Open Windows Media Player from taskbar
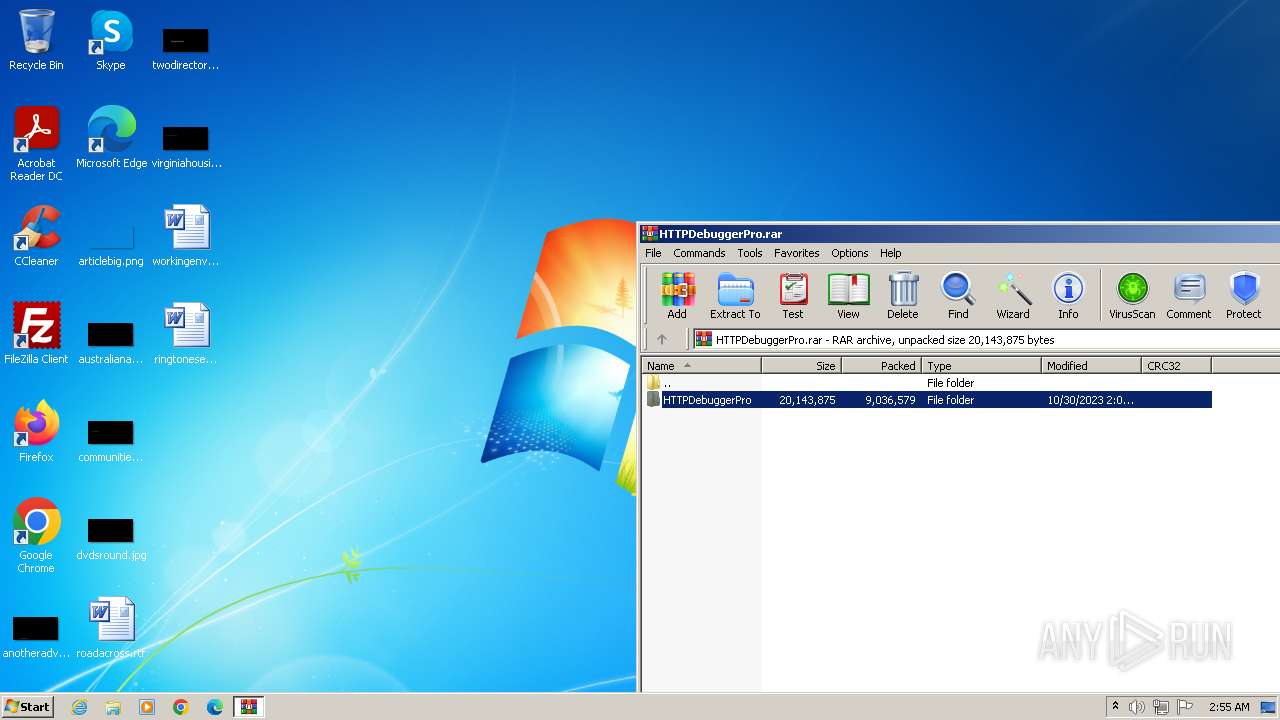This screenshot has width=1280, height=720. click(147, 707)
